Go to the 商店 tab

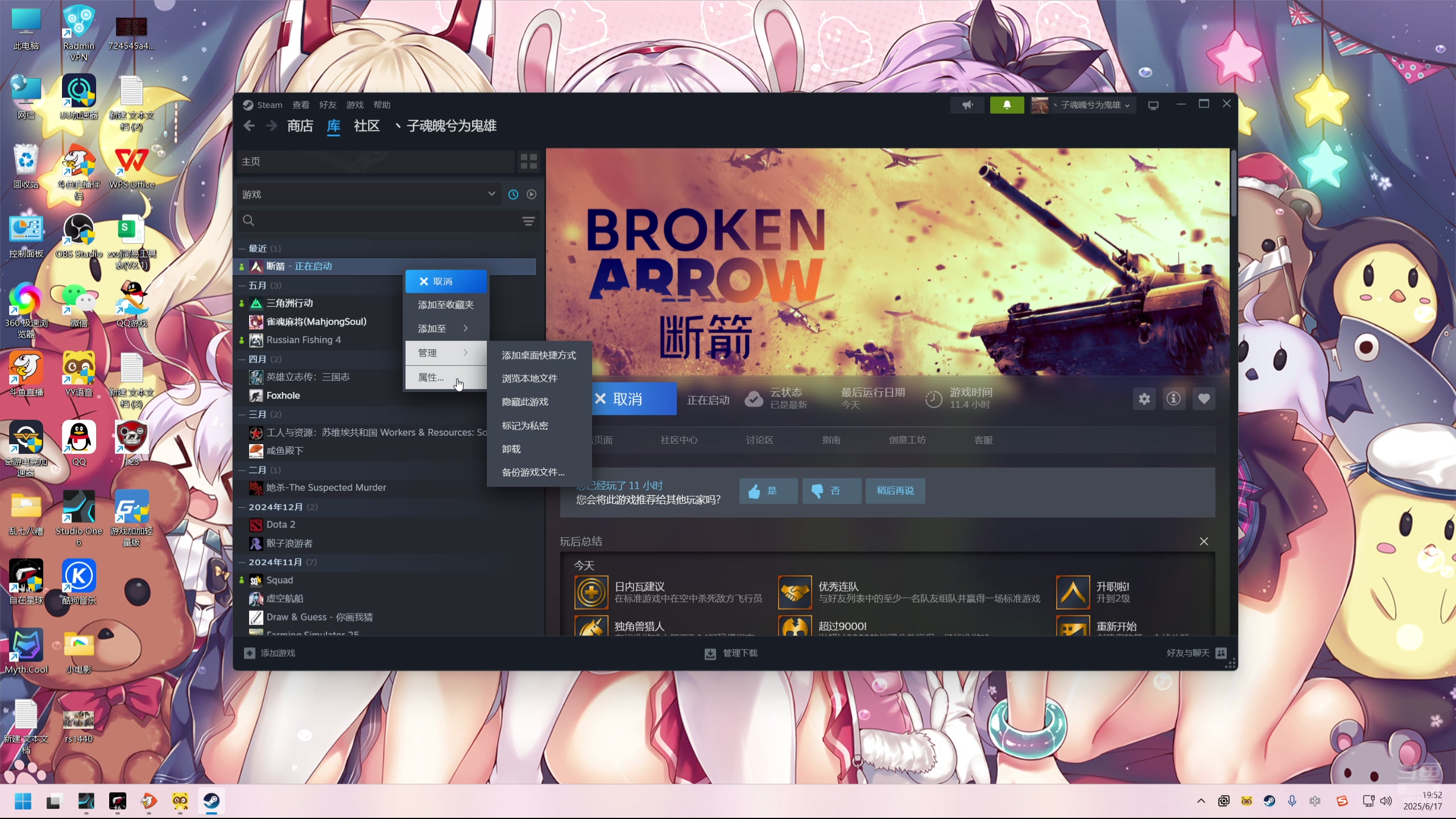[x=300, y=126]
